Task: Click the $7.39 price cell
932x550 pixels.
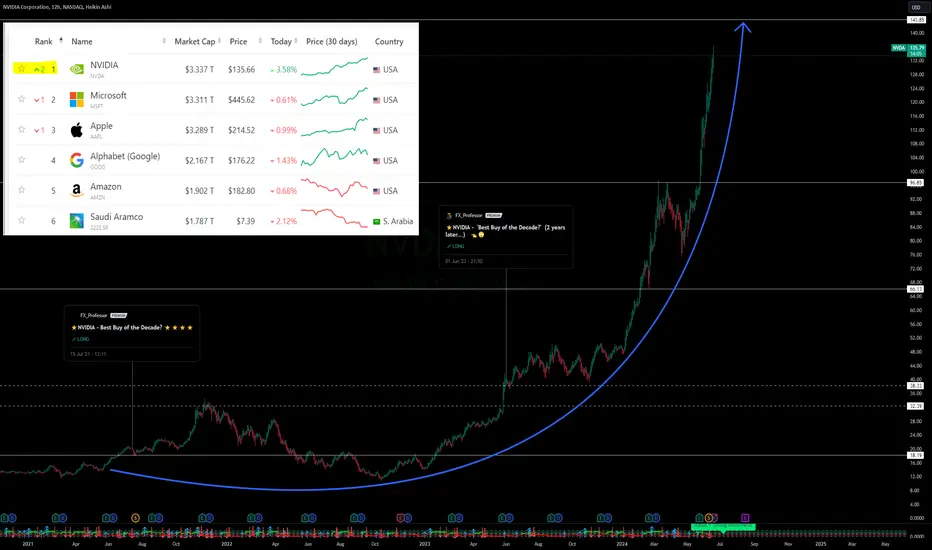Action: point(245,221)
